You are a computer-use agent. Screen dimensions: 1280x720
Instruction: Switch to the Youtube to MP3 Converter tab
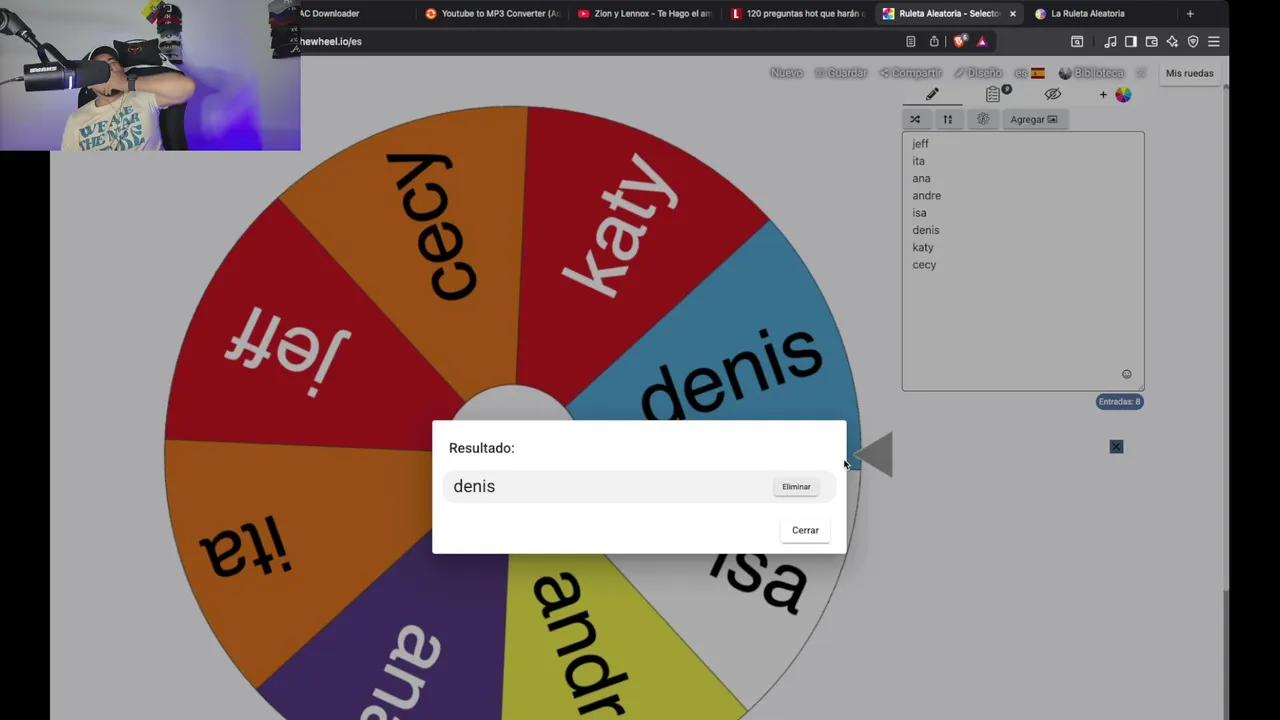tap(492, 14)
